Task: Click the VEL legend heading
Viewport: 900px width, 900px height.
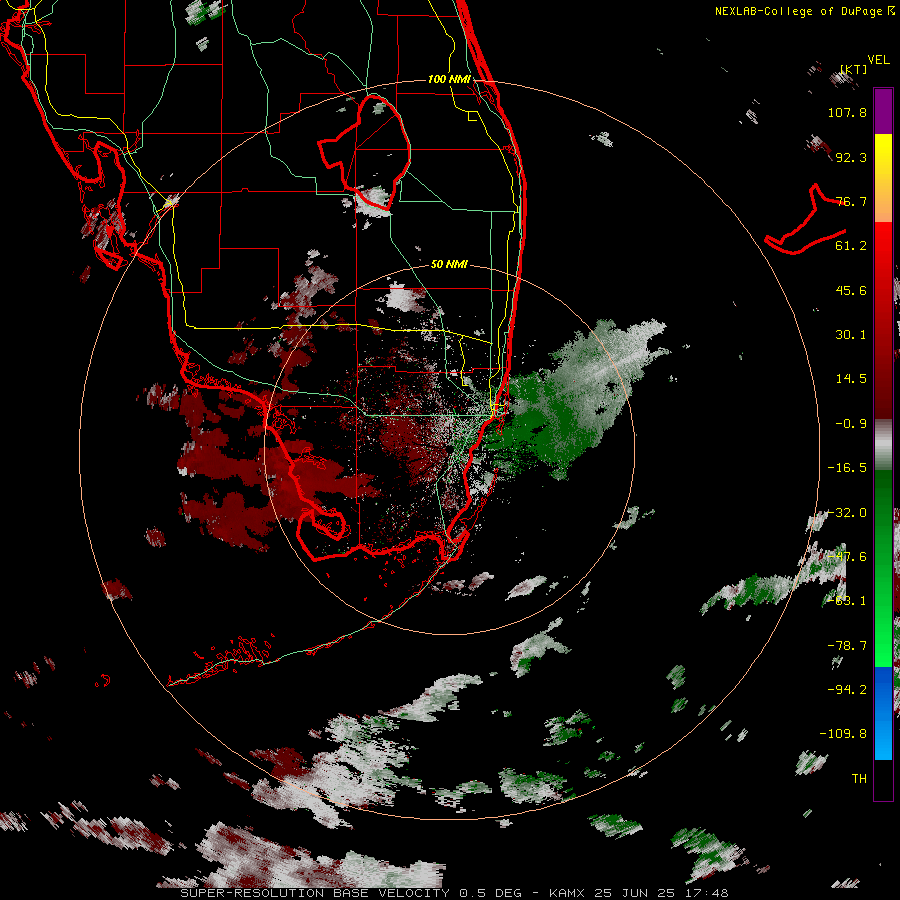Action: pyautogui.click(x=878, y=60)
